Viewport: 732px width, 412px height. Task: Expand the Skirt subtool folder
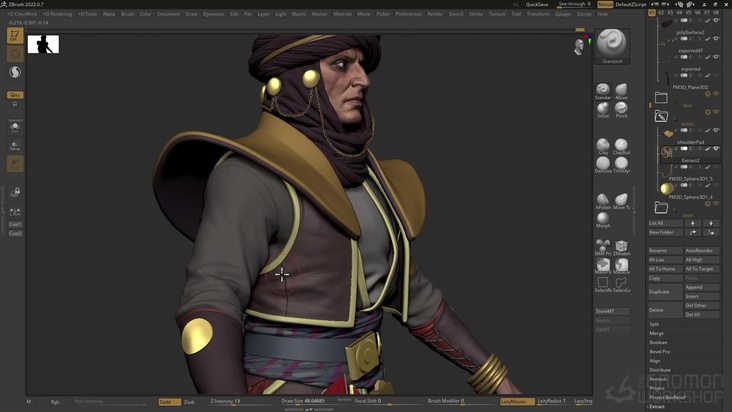(661, 98)
